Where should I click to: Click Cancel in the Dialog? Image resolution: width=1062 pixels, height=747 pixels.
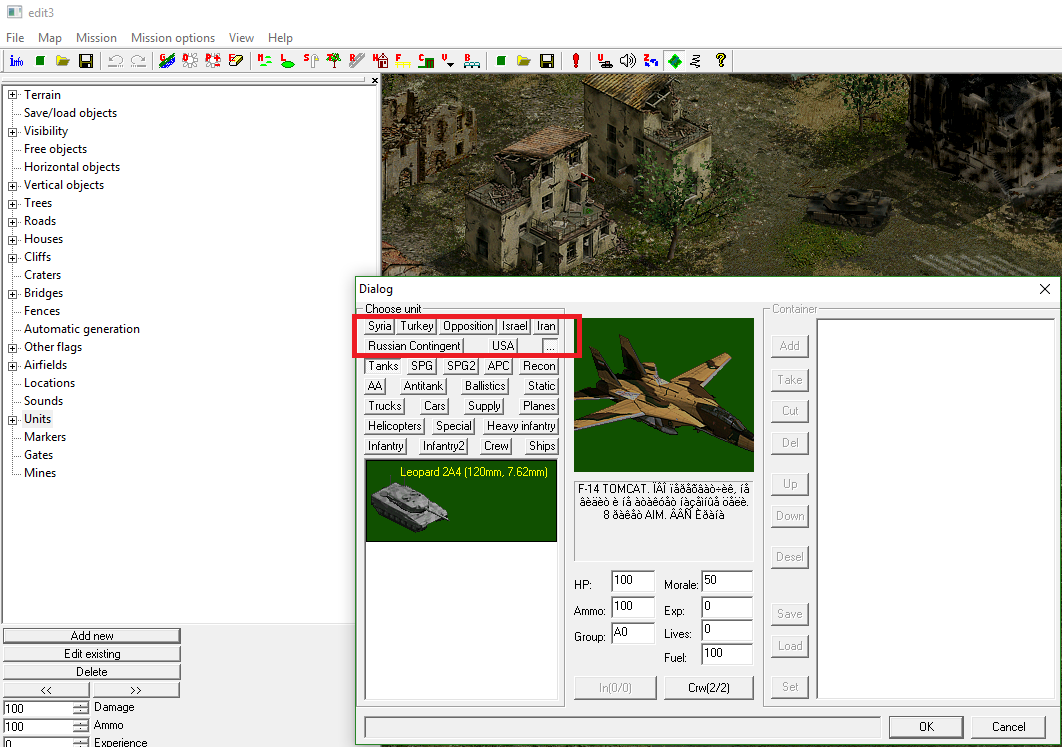point(1008,727)
